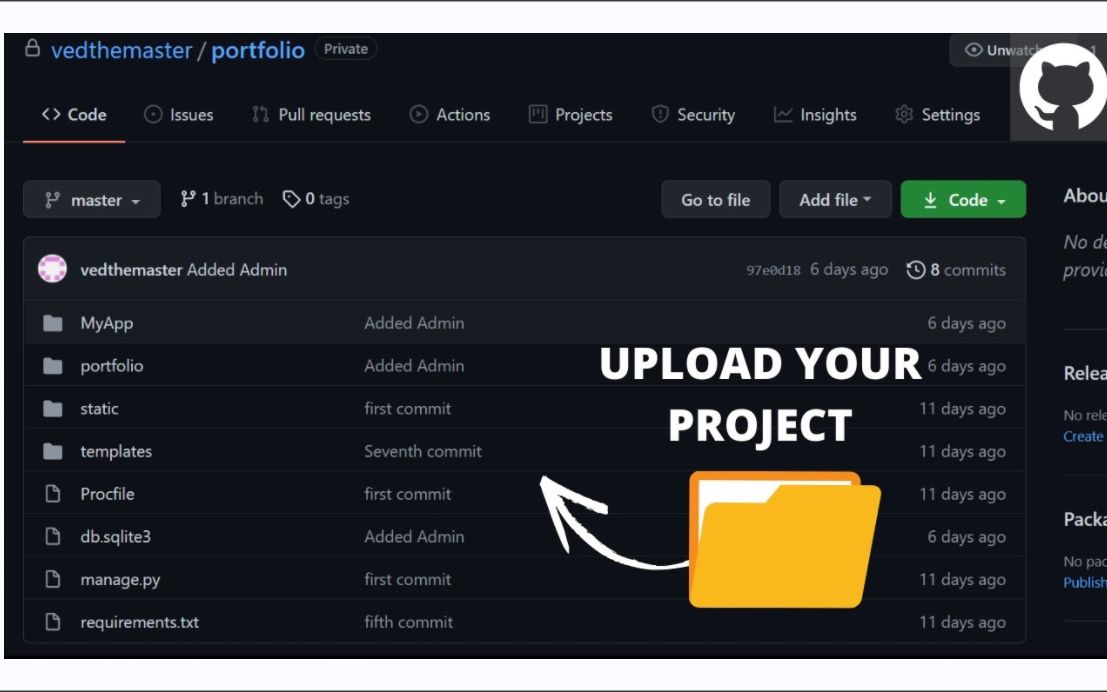Click the file icon next to requirements.txt
Screen dimensions: 1107x692
pos(53,622)
